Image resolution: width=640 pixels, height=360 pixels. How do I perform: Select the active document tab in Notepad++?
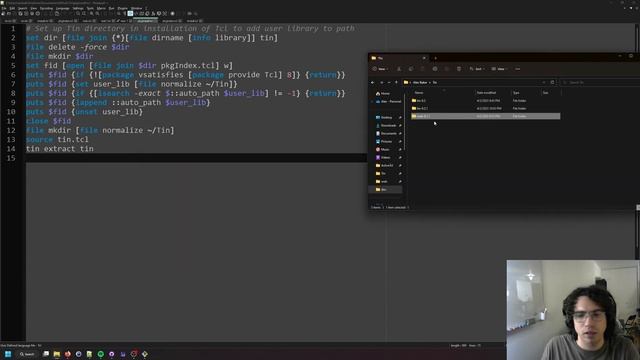tap(145, 21)
